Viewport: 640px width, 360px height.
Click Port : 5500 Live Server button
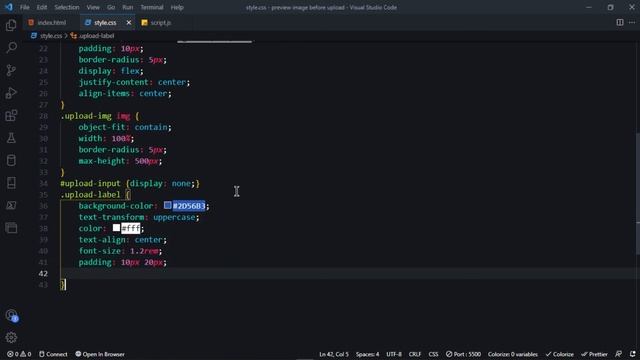(x=463, y=354)
